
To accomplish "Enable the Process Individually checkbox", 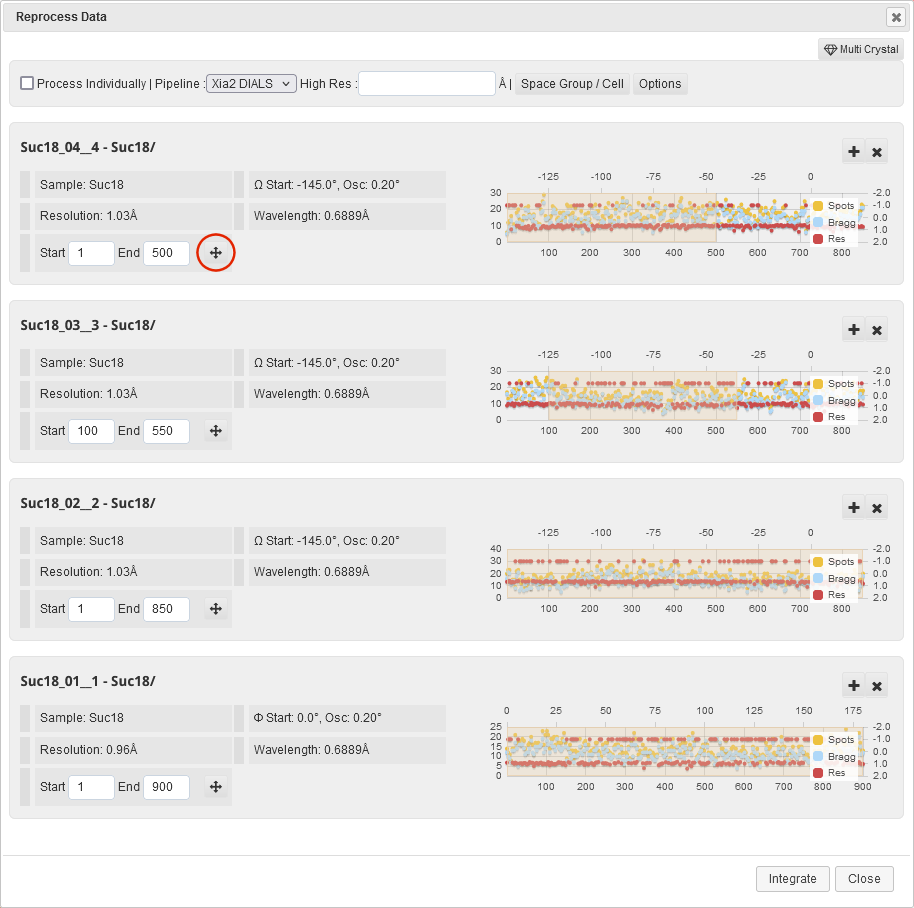I will point(27,84).
